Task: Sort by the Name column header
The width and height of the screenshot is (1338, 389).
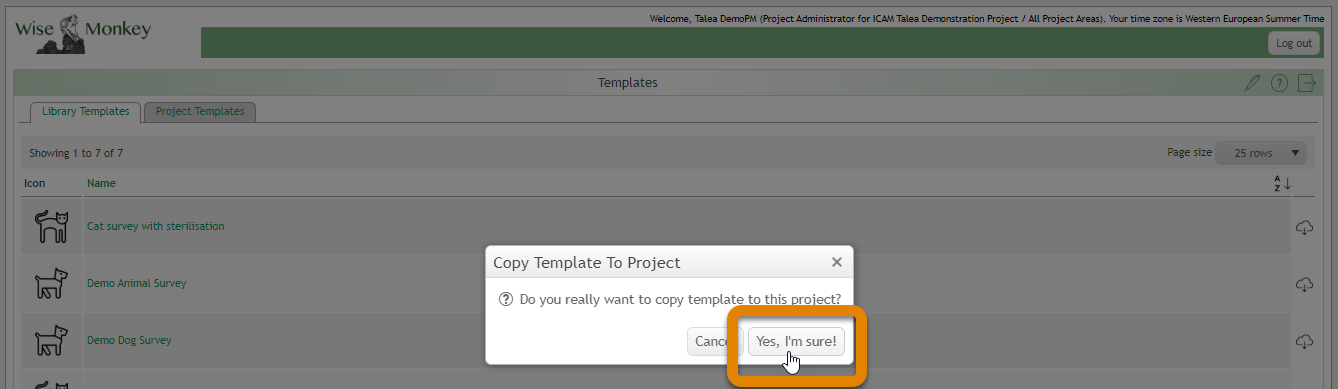Action: tap(101, 184)
